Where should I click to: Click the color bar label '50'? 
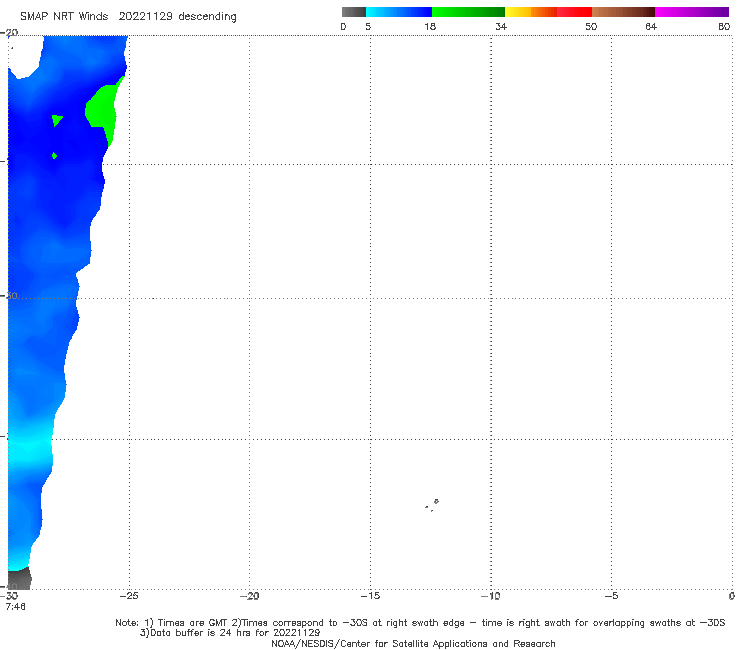point(591,26)
